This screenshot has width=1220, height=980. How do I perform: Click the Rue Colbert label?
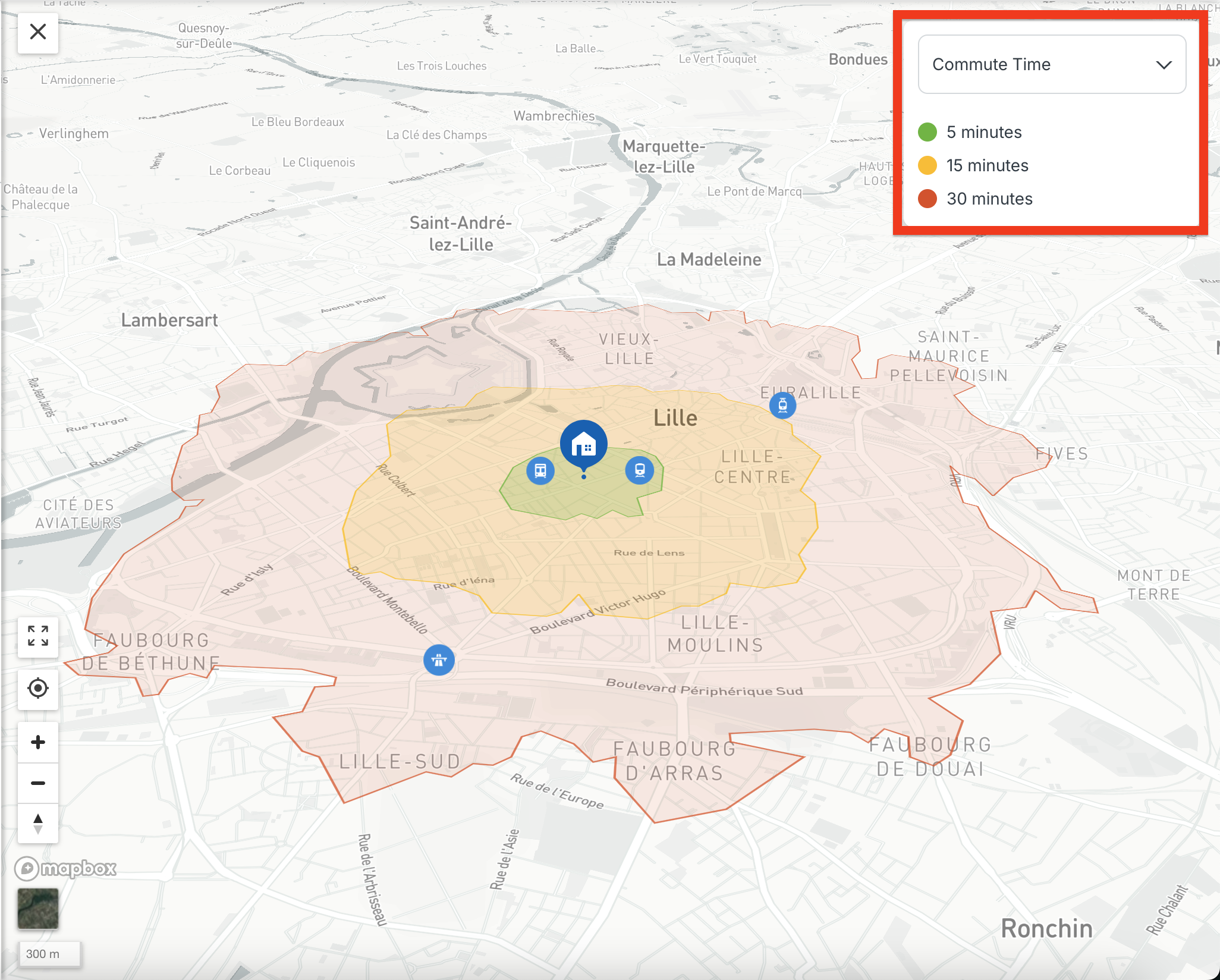pyautogui.click(x=395, y=480)
